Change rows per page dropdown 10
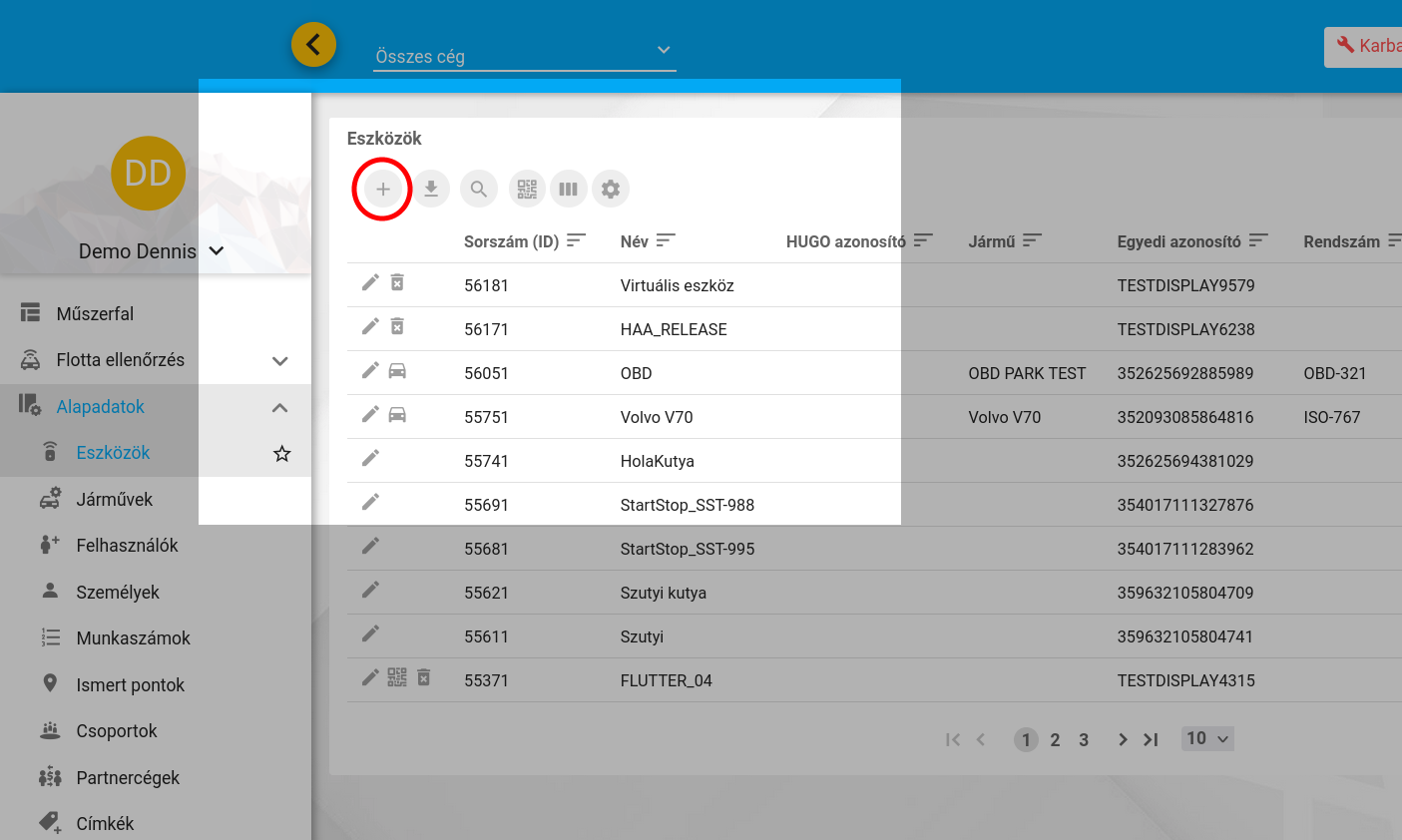1402x840 pixels. point(1207,738)
